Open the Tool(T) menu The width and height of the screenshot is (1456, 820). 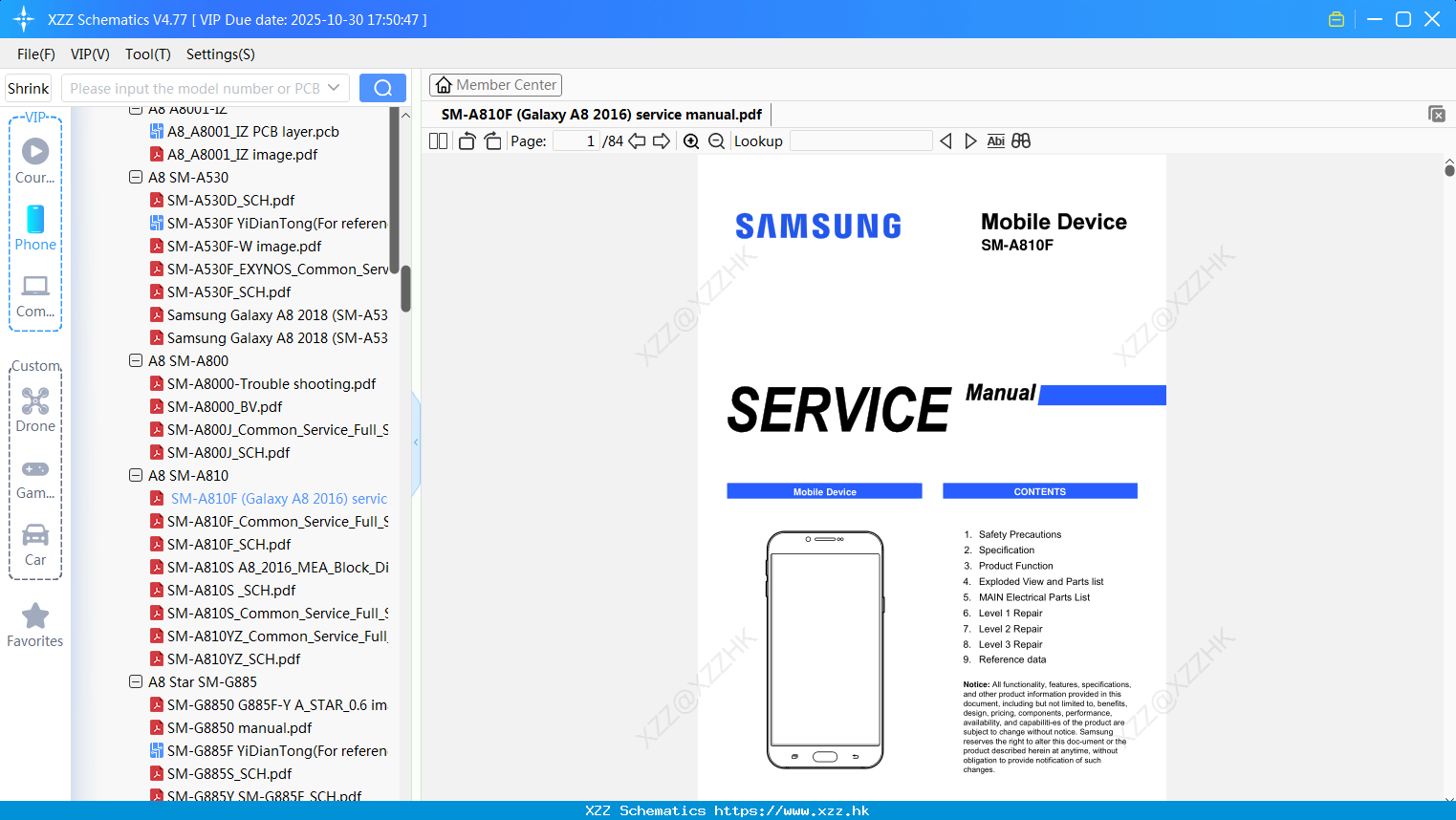point(148,54)
